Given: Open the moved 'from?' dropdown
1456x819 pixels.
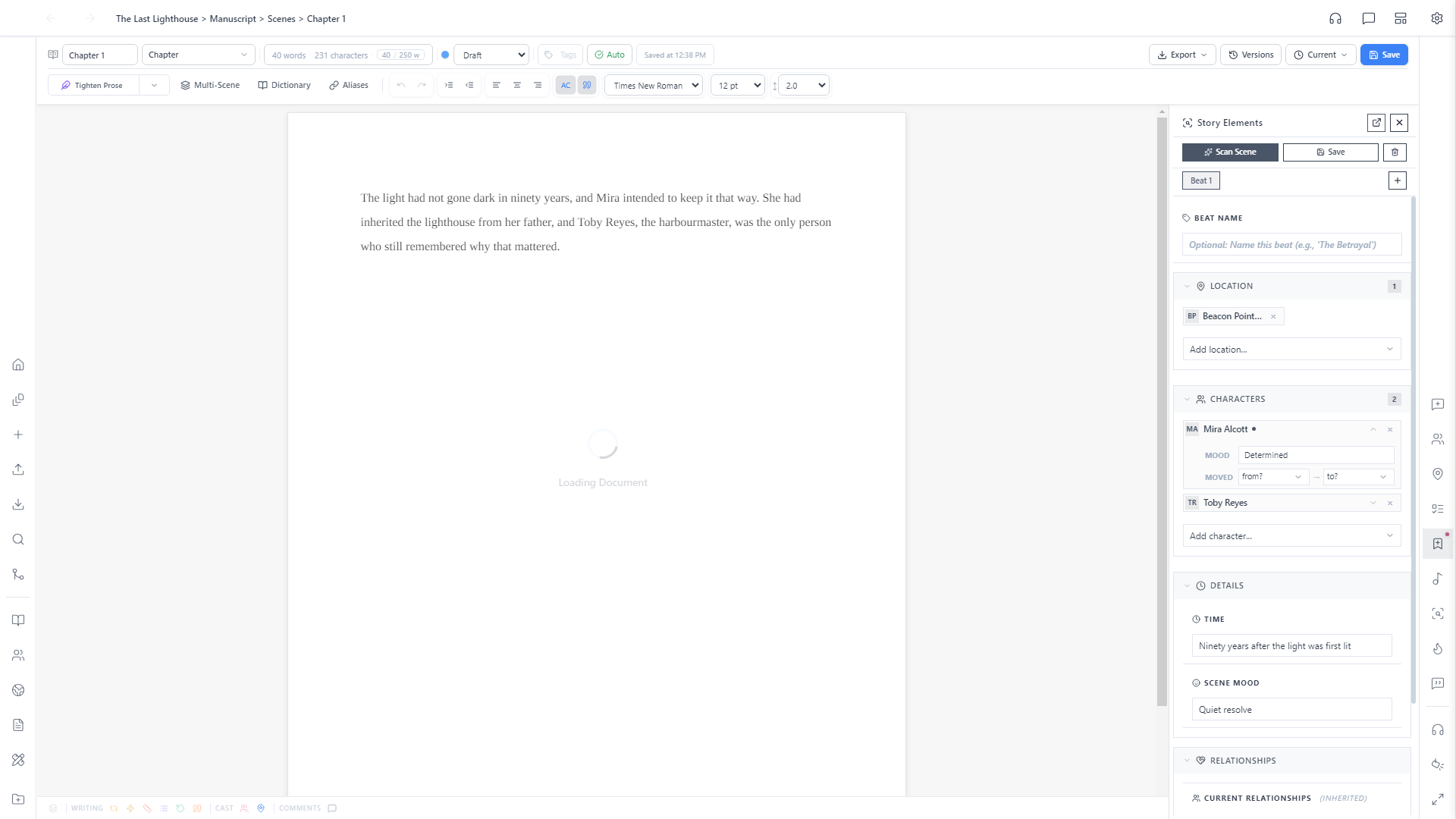Looking at the screenshot, I should tap(1273, 477).
